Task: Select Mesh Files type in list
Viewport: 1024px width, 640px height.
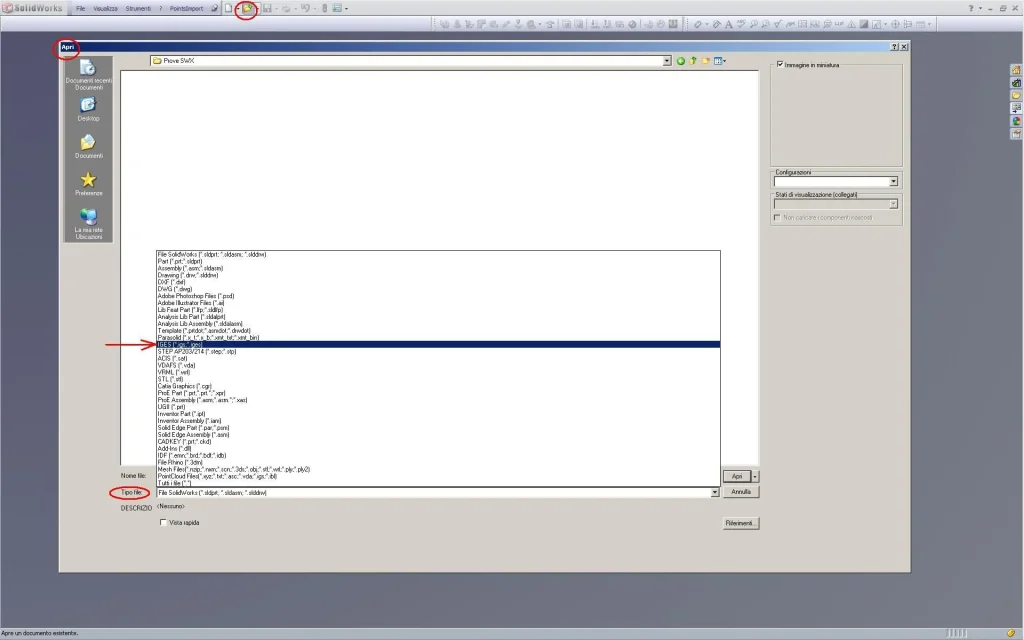Action: click(438, 470)
